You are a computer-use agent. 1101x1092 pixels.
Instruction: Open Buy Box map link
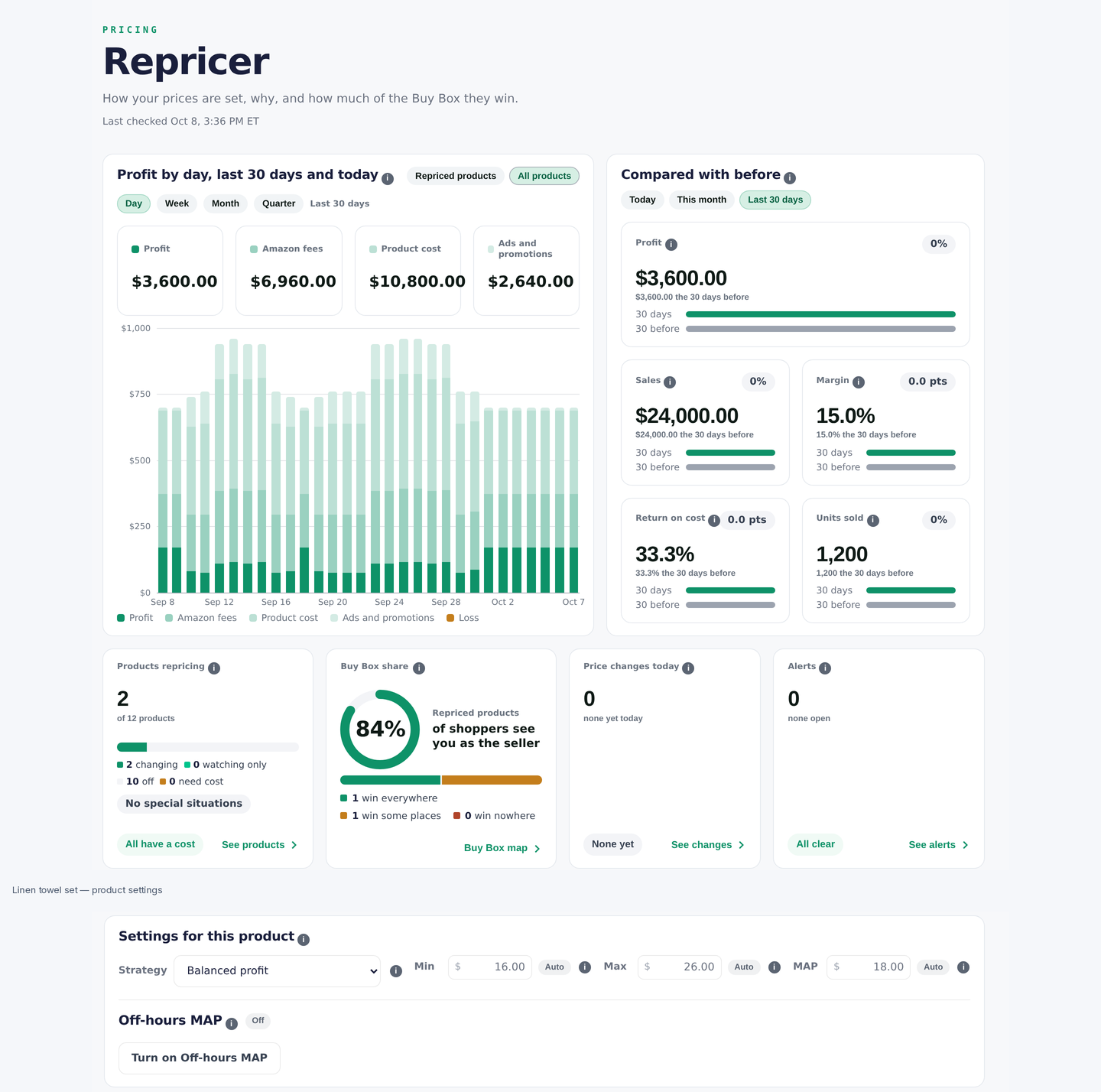click(502, 849)
